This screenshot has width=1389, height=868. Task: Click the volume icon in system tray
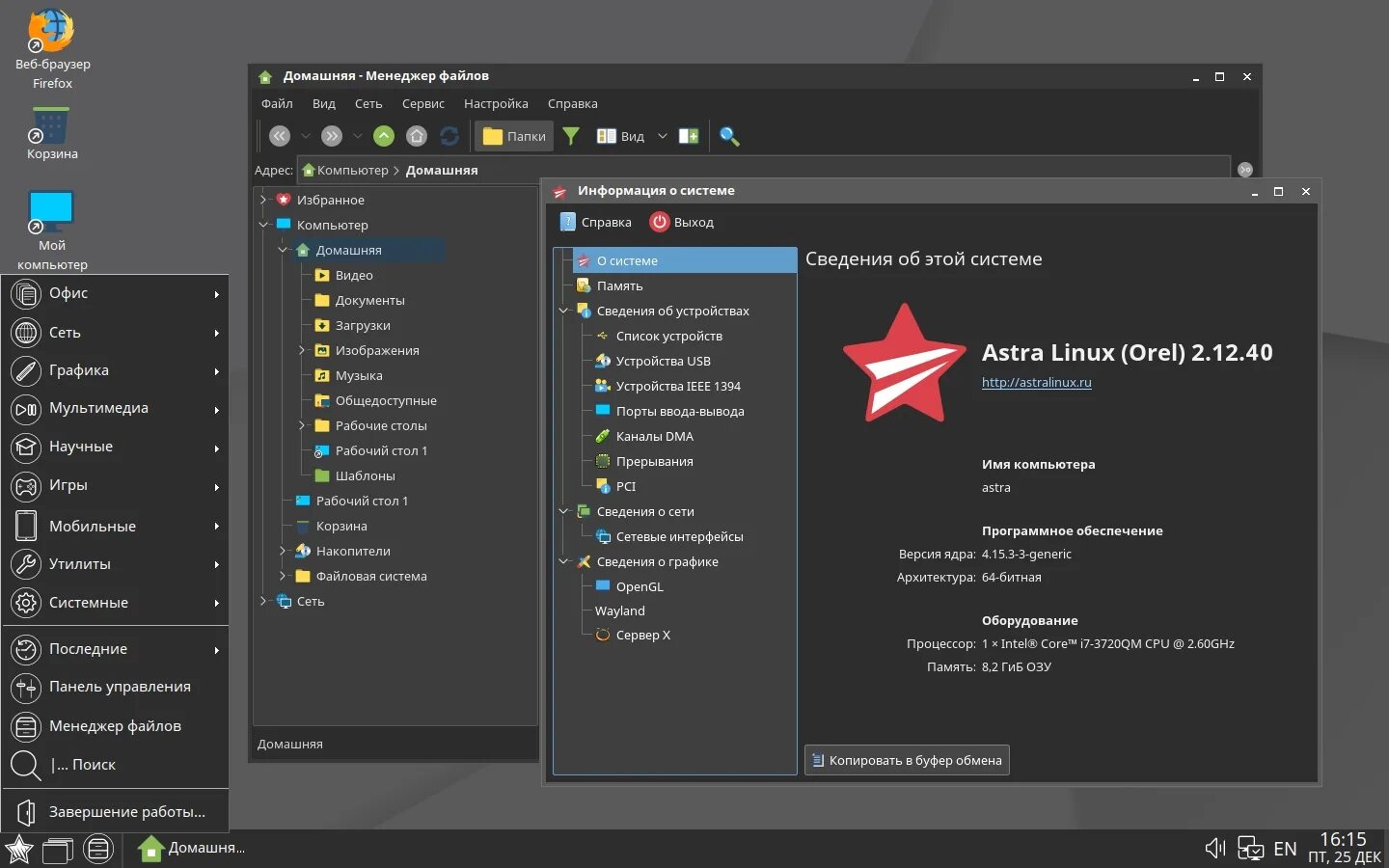pyautogui.click(x=1215, y=848)
